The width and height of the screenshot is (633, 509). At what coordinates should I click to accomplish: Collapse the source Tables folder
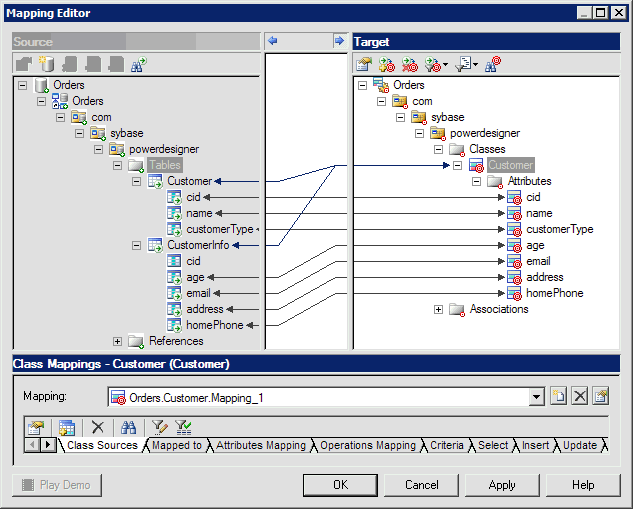(x=117, y=165)
